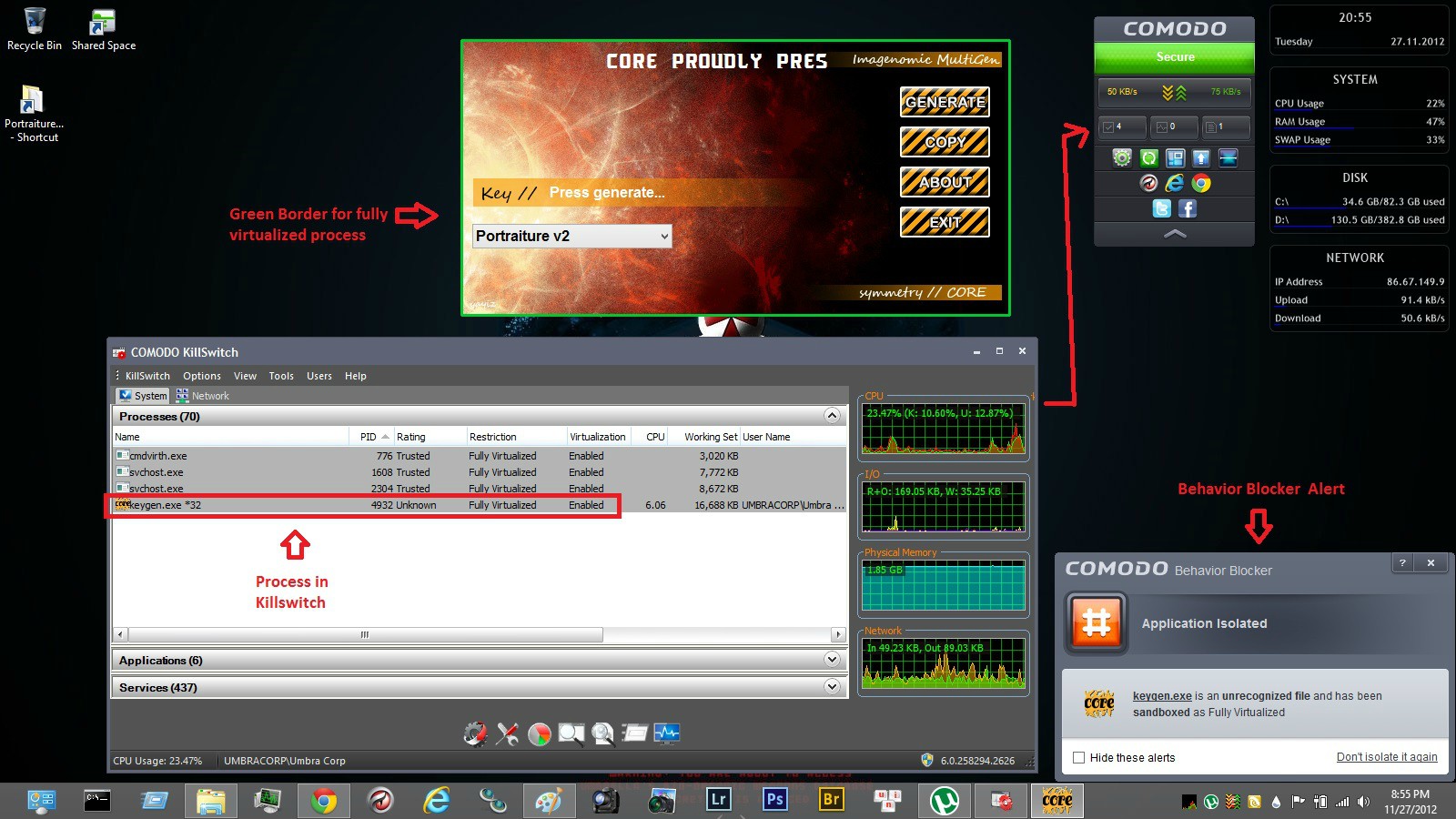Open Adobe Bridge from the taskbar
Image resolution: width=1456 pixels, height=819 pixels.
832,800
